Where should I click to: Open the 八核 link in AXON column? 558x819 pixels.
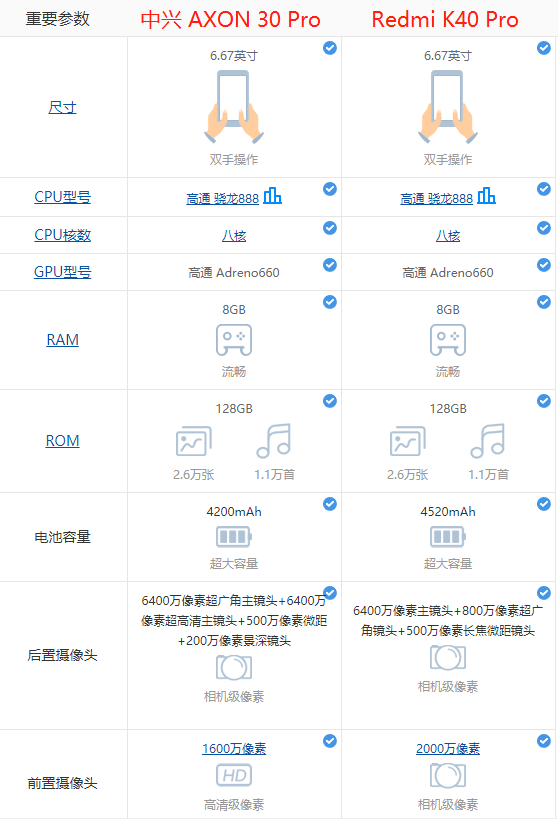coord(234,236)
